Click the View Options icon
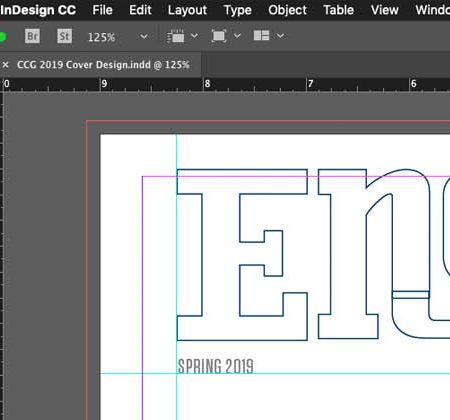 (x=176, y=36)
